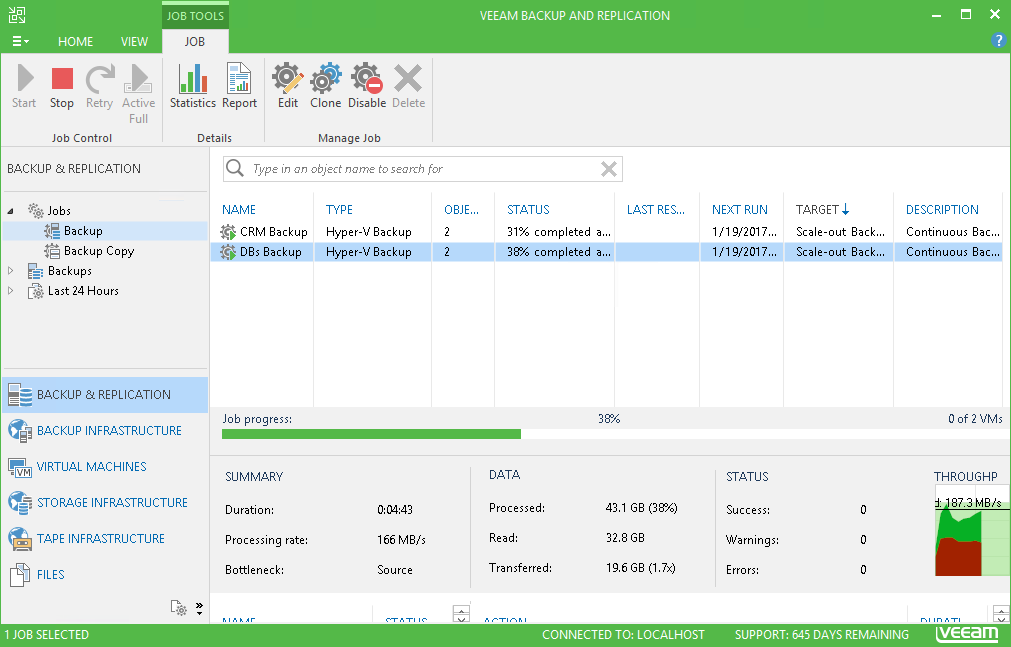Switch to the Job ribbon tab

point(195,41)
